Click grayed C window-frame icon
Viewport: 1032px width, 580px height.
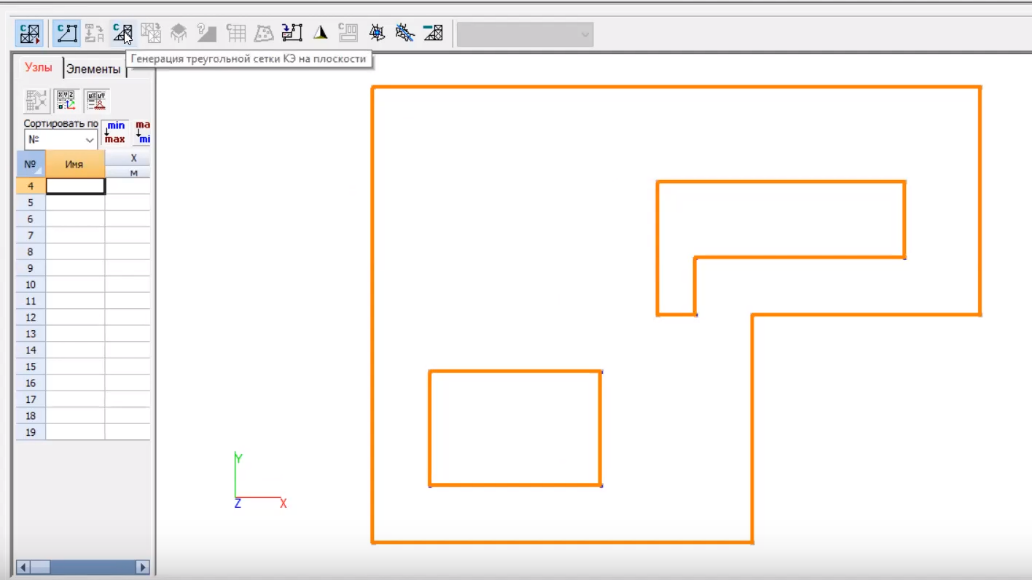coord(348,33)
